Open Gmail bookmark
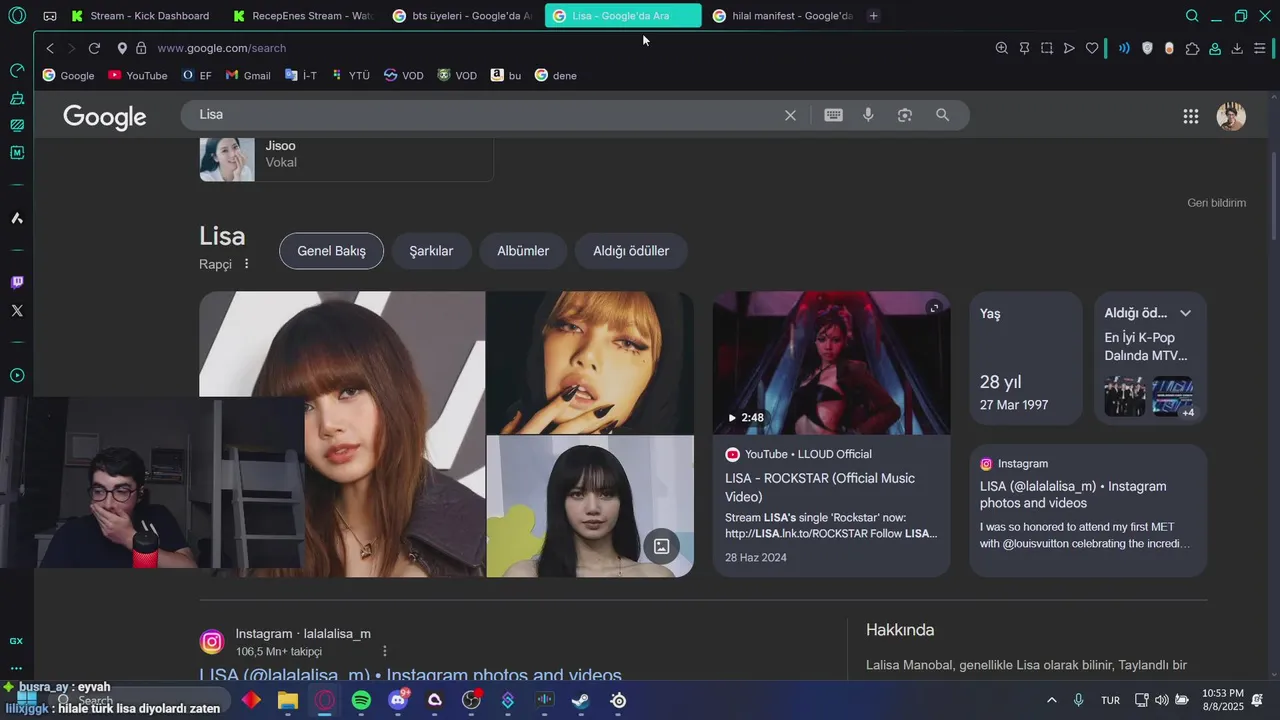Screen dimensions: 1280x720 pos(248,75)
